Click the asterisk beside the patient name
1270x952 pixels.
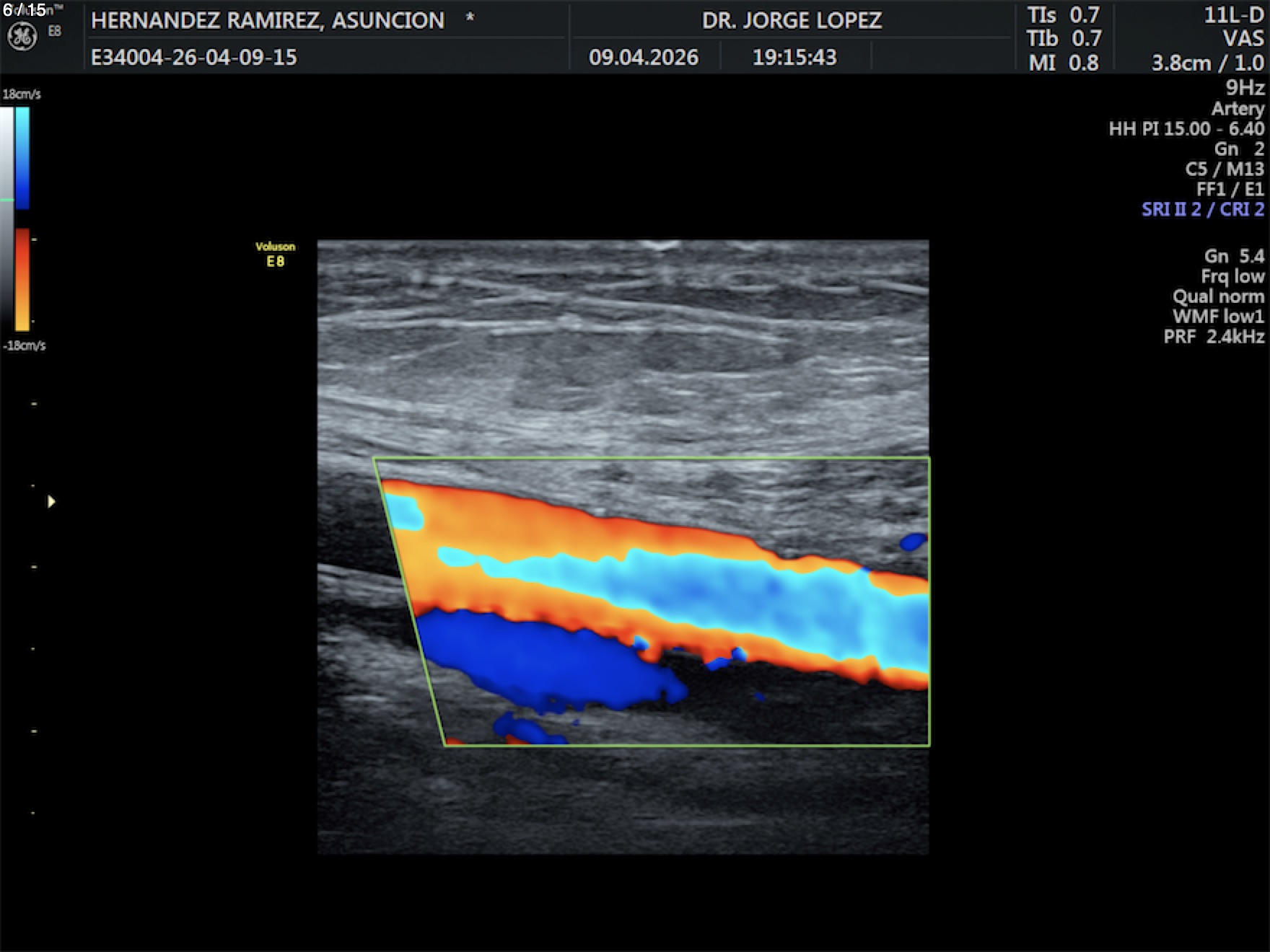pos(470,18)
